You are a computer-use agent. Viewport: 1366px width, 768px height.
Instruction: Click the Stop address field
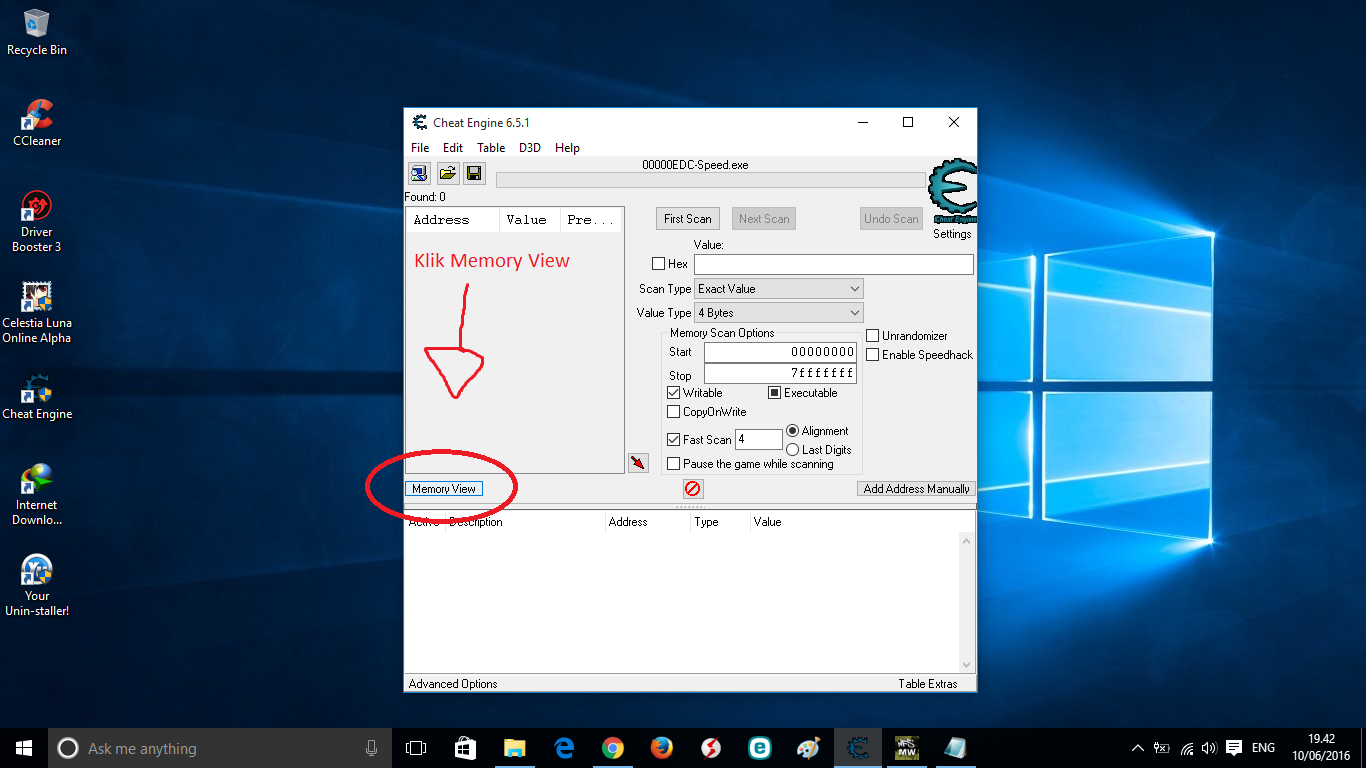[780, 374]
